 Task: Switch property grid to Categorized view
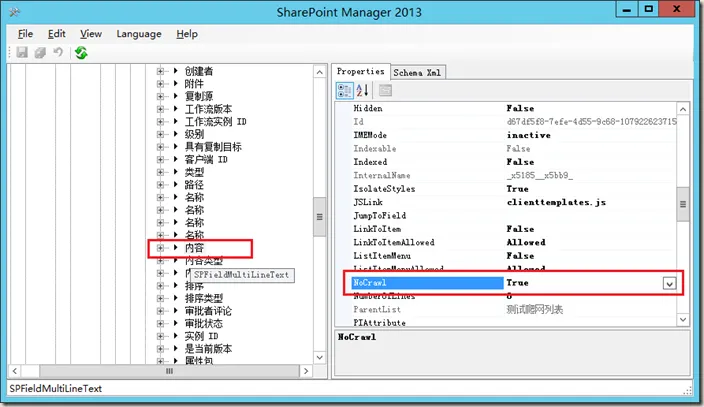coord(344,90)
